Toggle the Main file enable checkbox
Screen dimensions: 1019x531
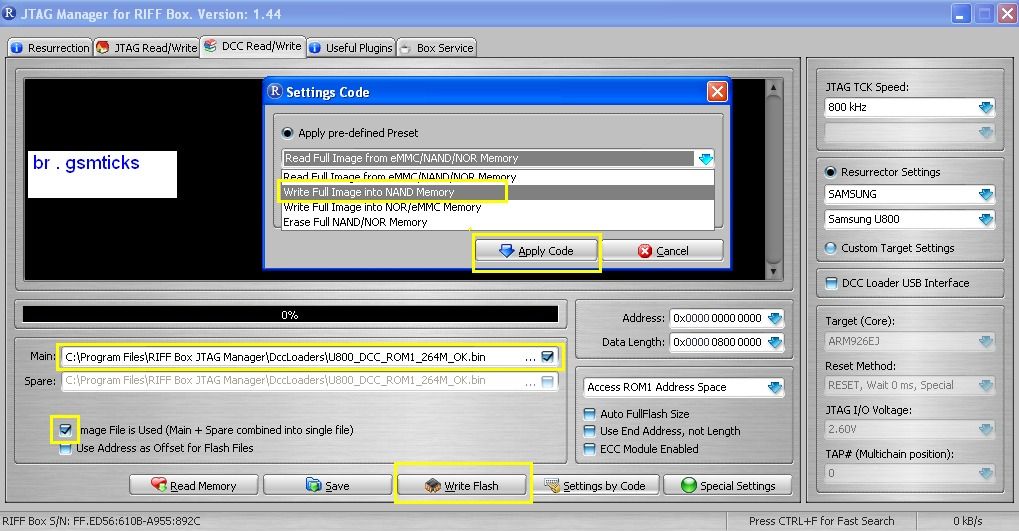[x=548, y=356]
